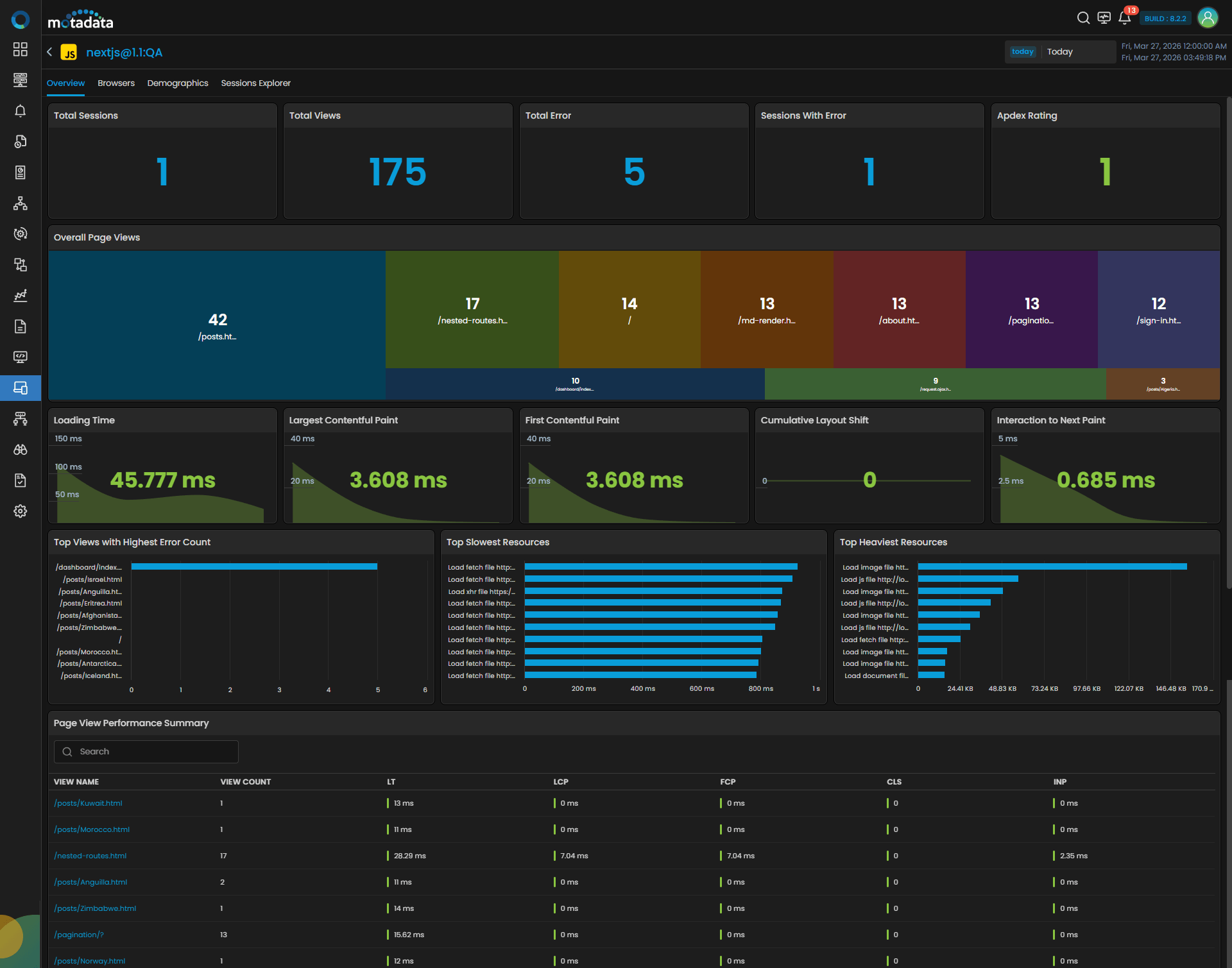Open the /posts/Kuwait.html view link
Image resolution: width=1232 pixels, height=968 pixels.
coord(88,803)
